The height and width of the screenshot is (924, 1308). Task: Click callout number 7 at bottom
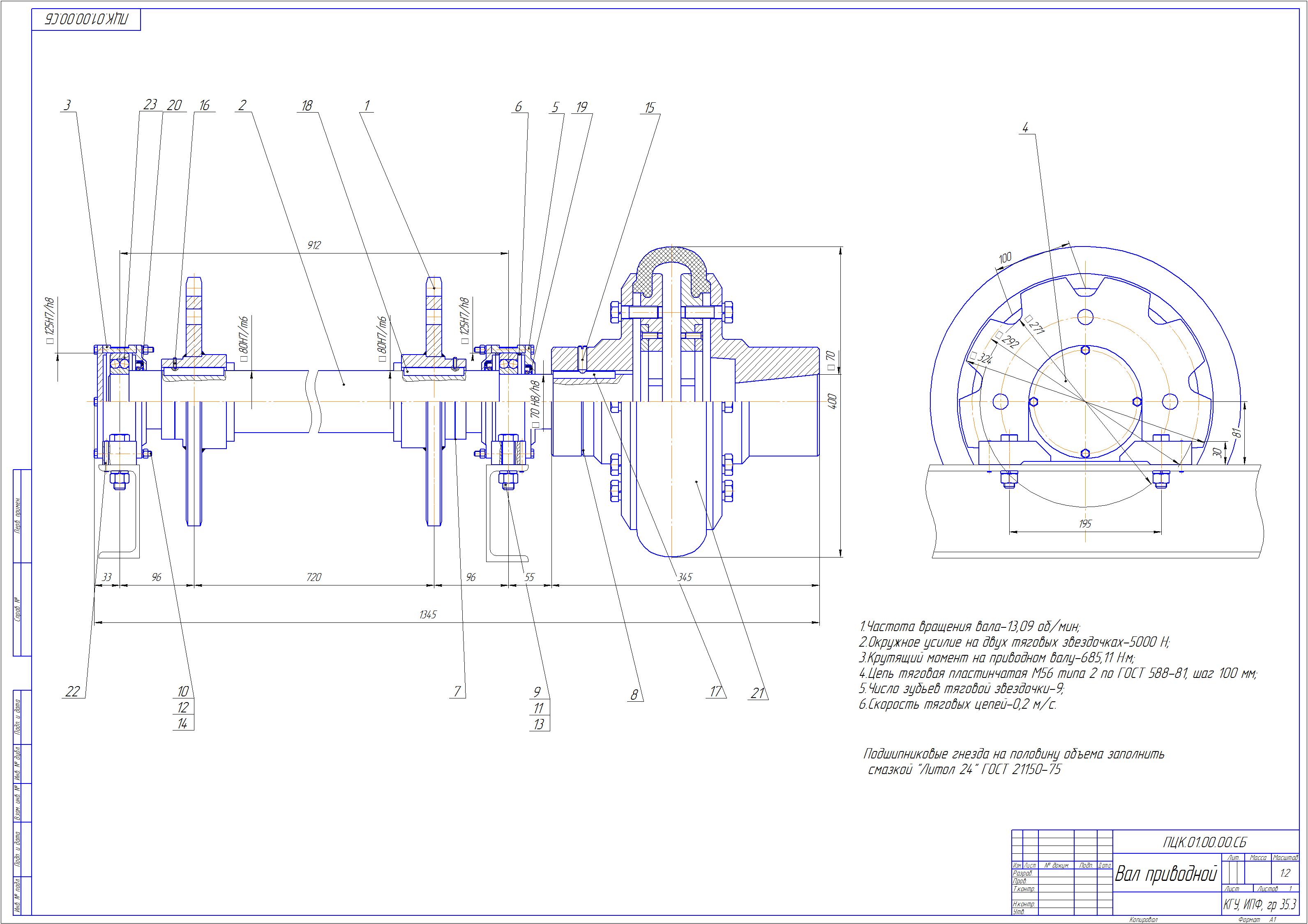click(x=457, y=692)
